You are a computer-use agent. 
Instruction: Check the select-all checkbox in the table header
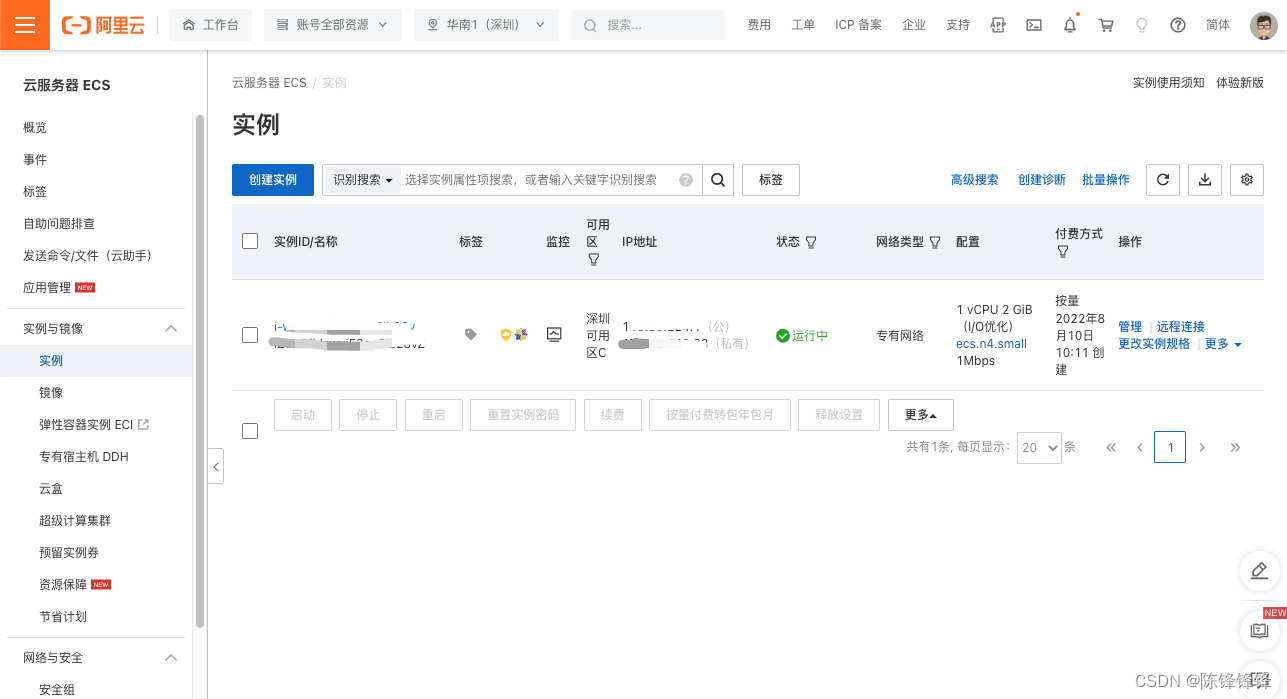pyautogui.click(x=249, y=240)
